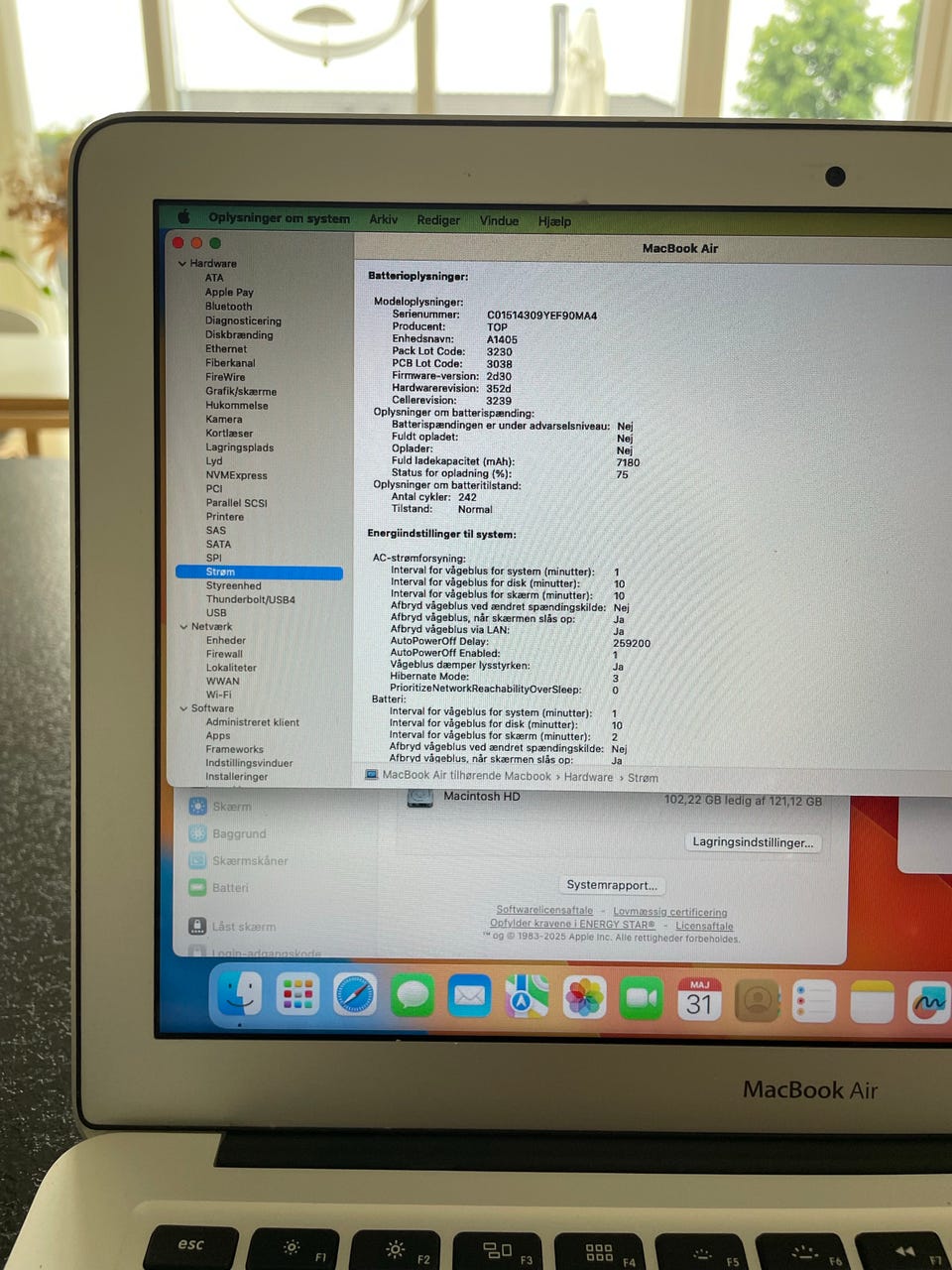Screen dimensions: 952x1270
Task: Open the Arkiv menu
Action: (383, 219)
